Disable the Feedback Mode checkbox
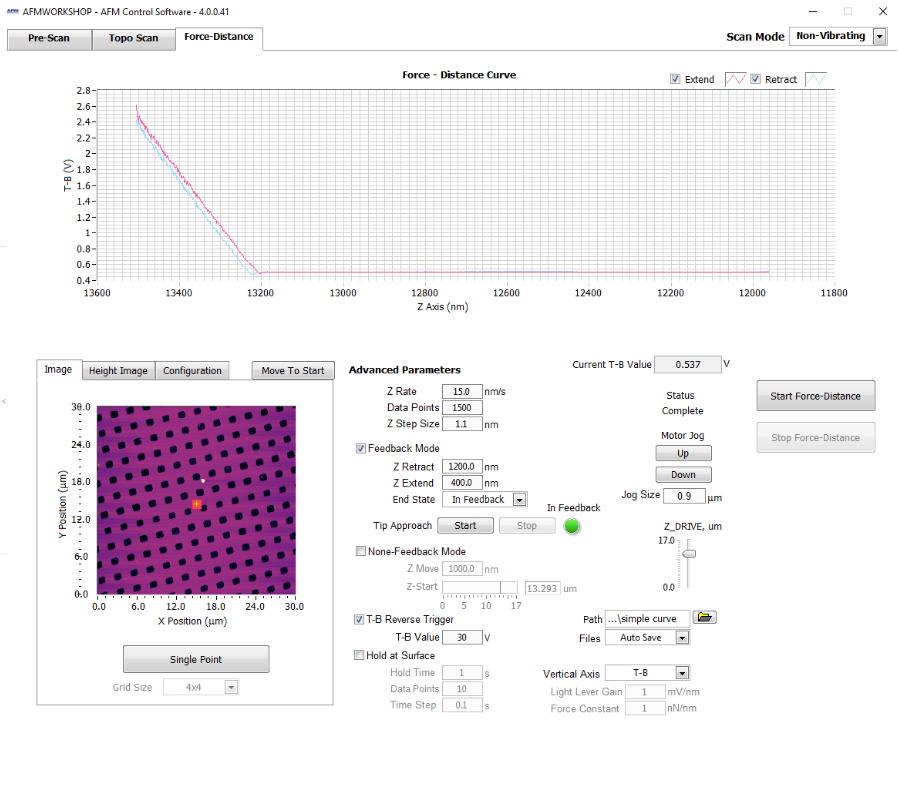This screenshot has width=900, height=795. tap(361, 449)
